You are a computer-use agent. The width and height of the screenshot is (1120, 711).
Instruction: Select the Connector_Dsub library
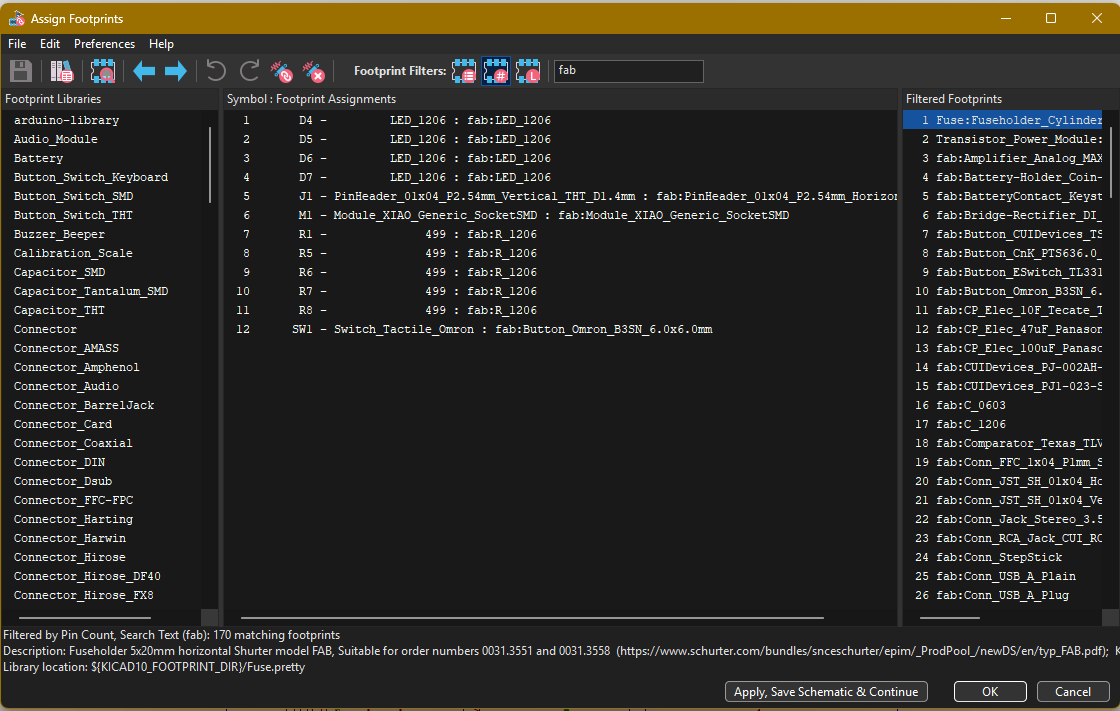[x=63, y=481]
